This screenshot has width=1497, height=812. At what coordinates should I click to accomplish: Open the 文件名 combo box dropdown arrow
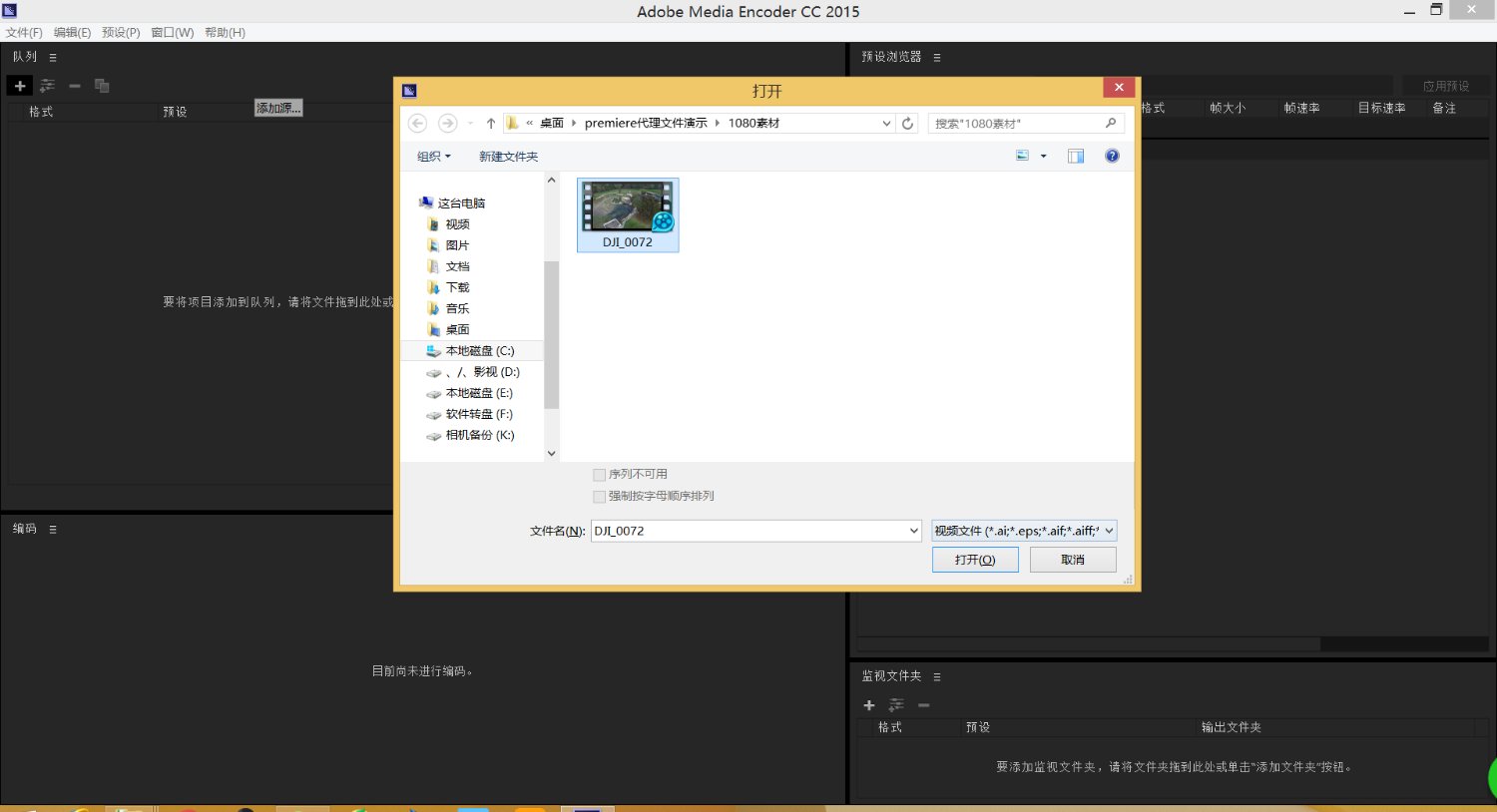click(913, 531)
